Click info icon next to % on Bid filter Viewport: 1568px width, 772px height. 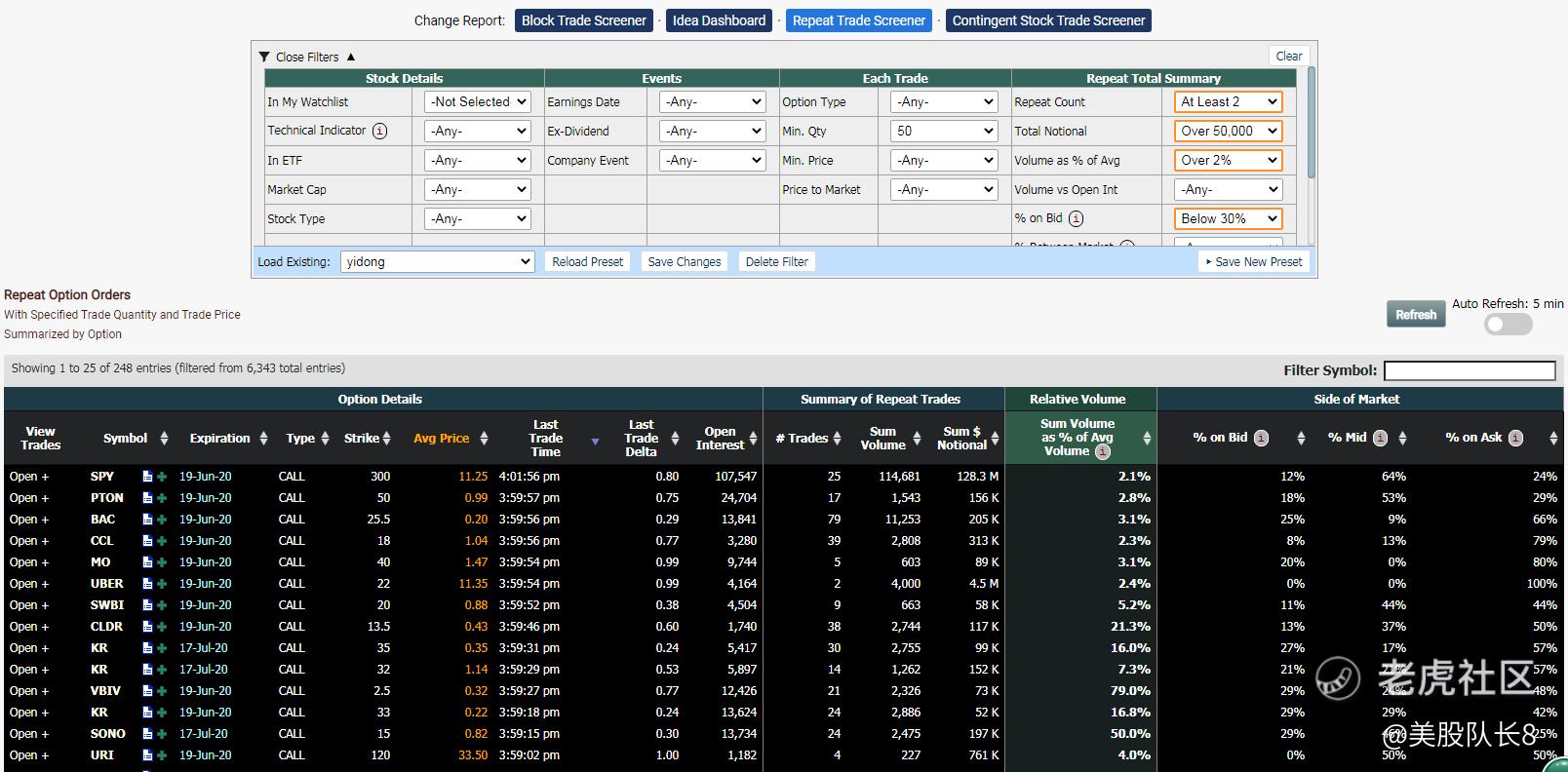point(1076,218)
